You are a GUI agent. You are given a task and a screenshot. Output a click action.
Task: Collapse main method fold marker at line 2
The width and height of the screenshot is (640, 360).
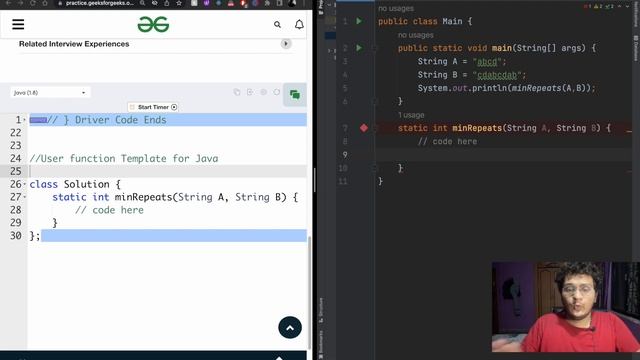(374, 48)
